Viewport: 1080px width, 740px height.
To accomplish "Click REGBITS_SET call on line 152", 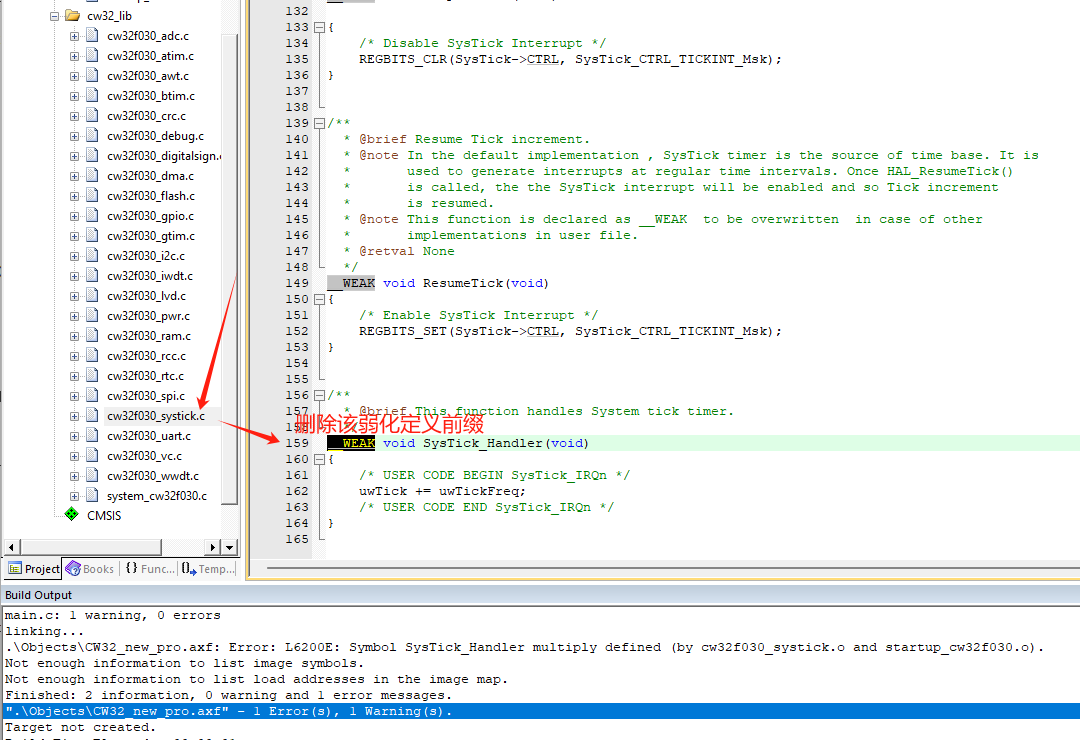I will 570,331.
